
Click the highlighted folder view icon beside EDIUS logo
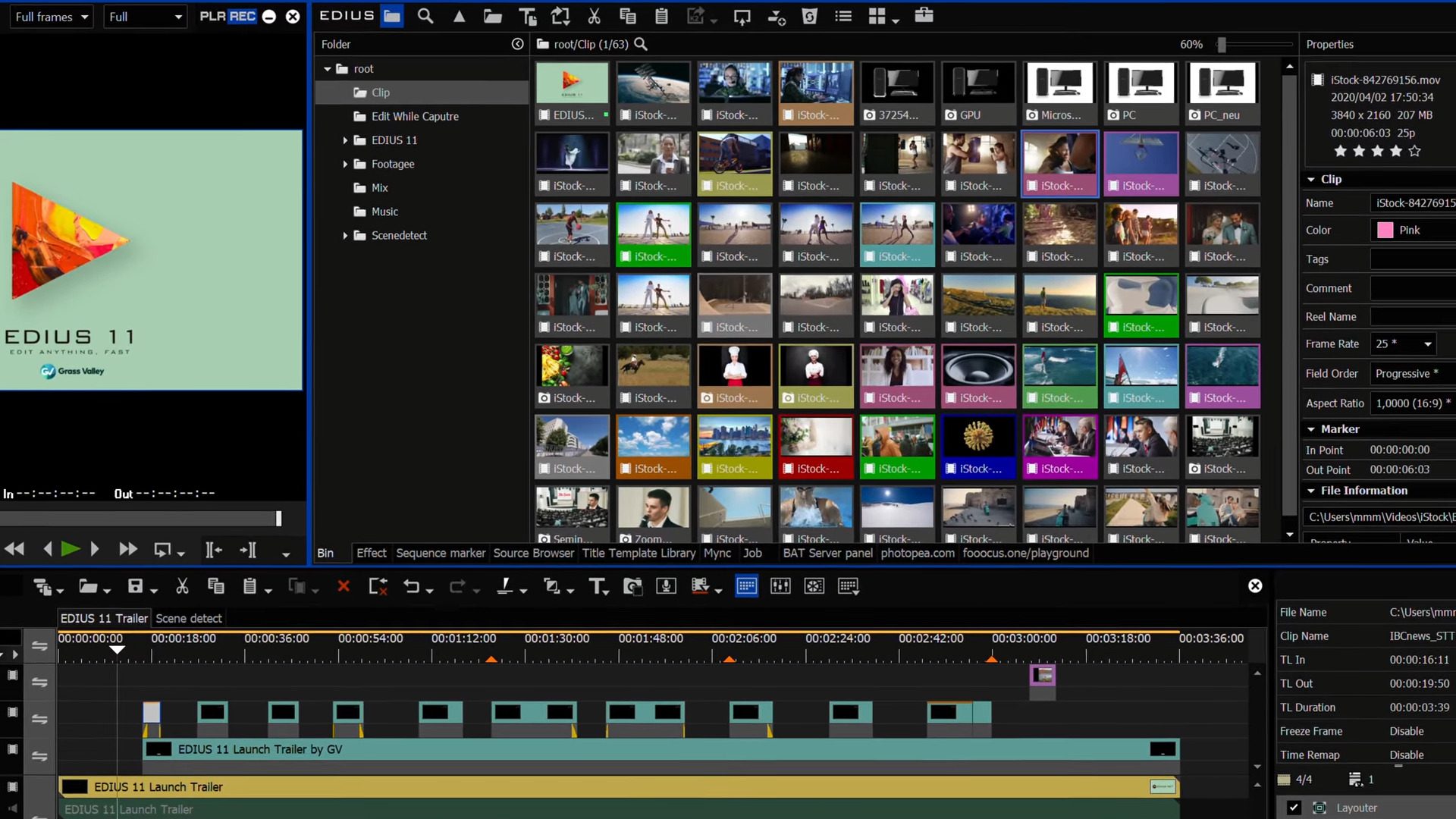tap(392, 16)
